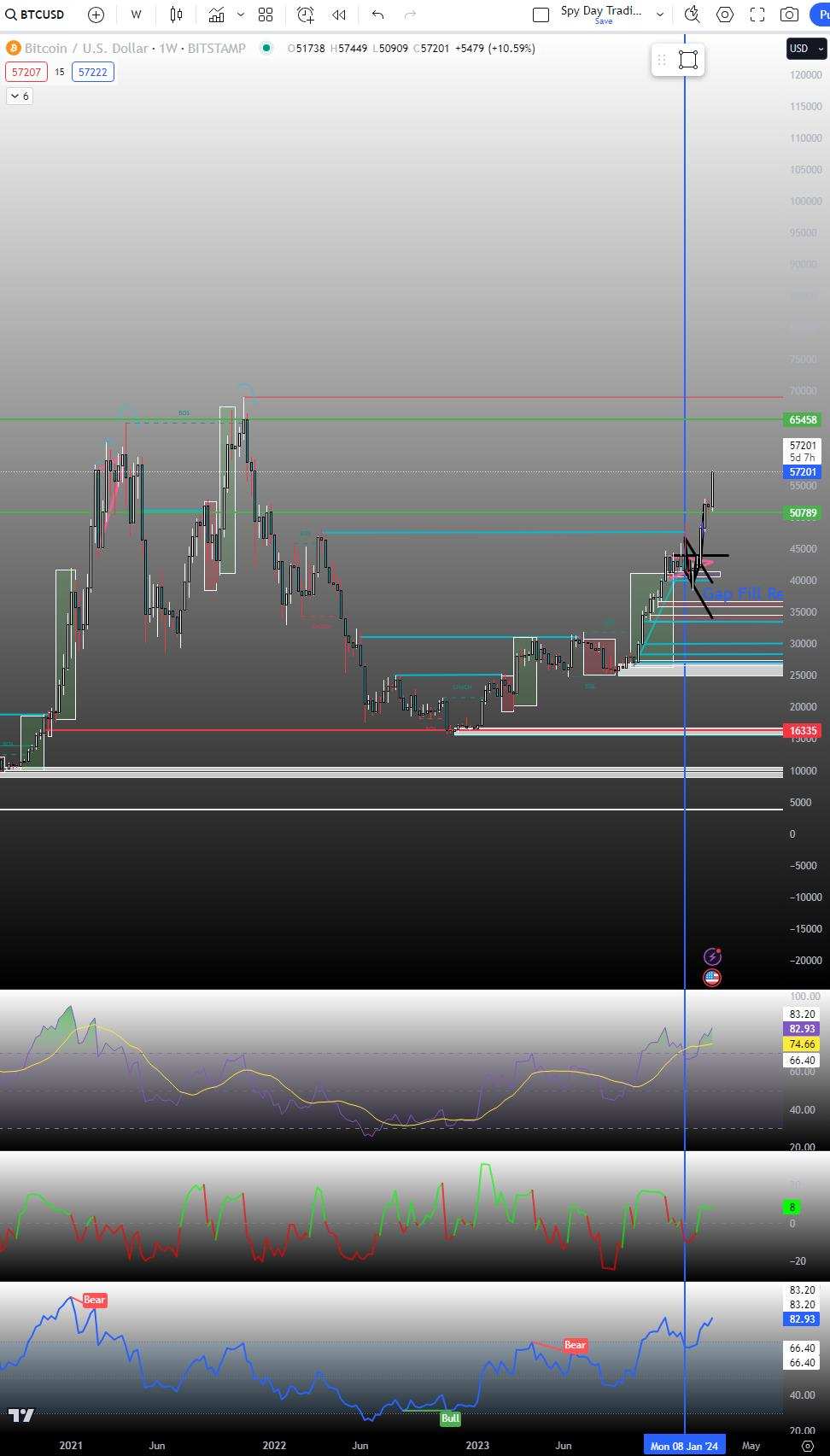The width and height of the screenshot is (830, 1456).
Task: Click the US flag economic event marker
Action: (711, 978)
